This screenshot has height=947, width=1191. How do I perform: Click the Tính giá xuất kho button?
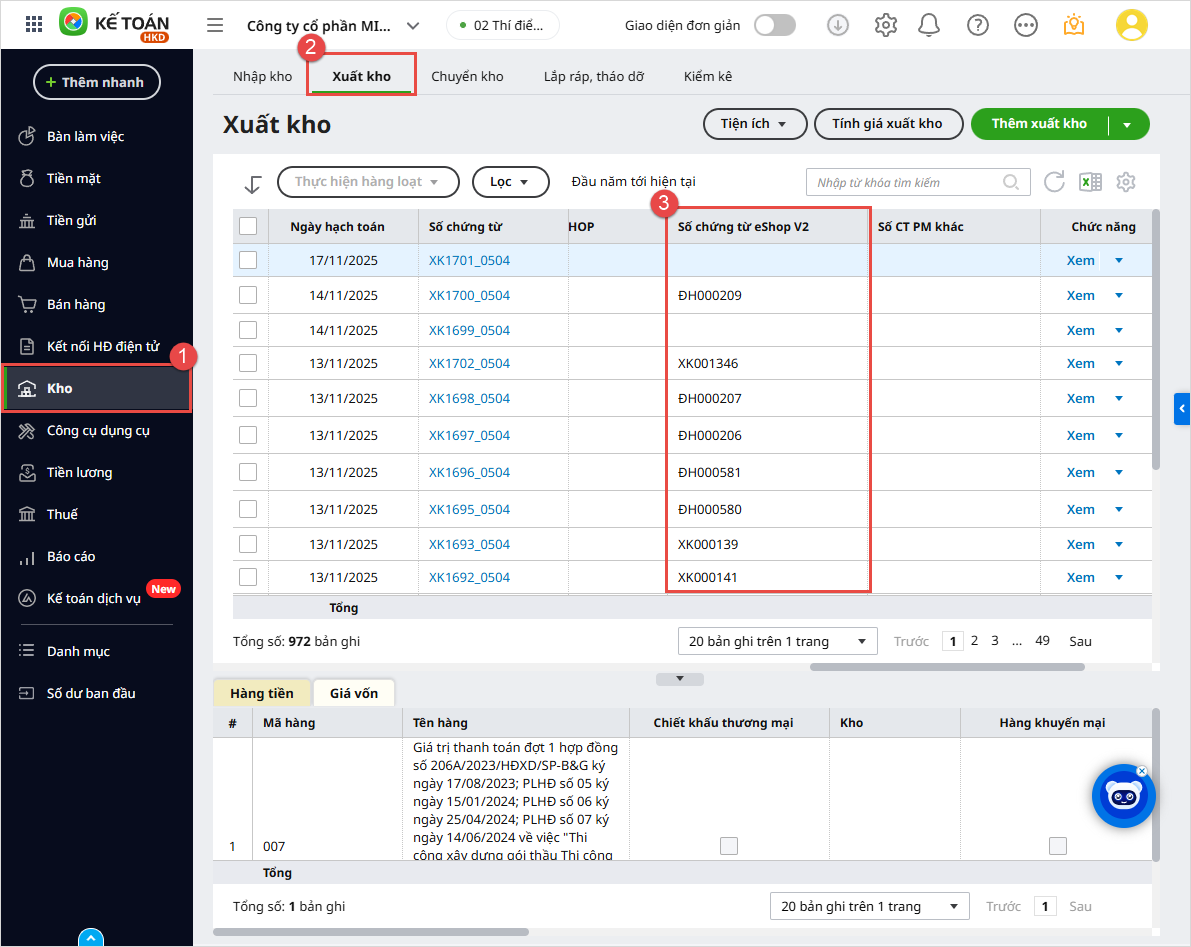point(887,124)
